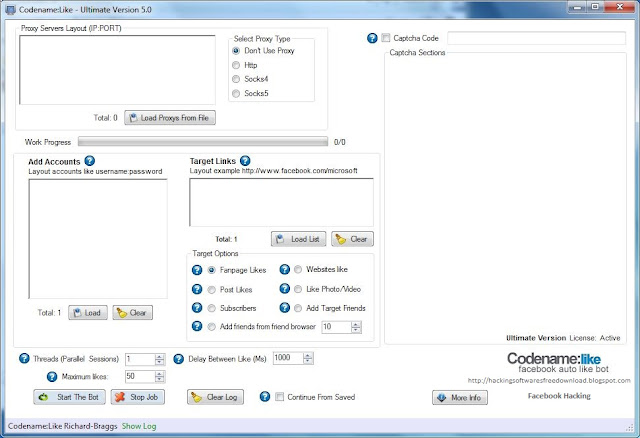Screen dimensions: 640x438
Task: Decrease friend browser count spinner
Action: point(356,330)
